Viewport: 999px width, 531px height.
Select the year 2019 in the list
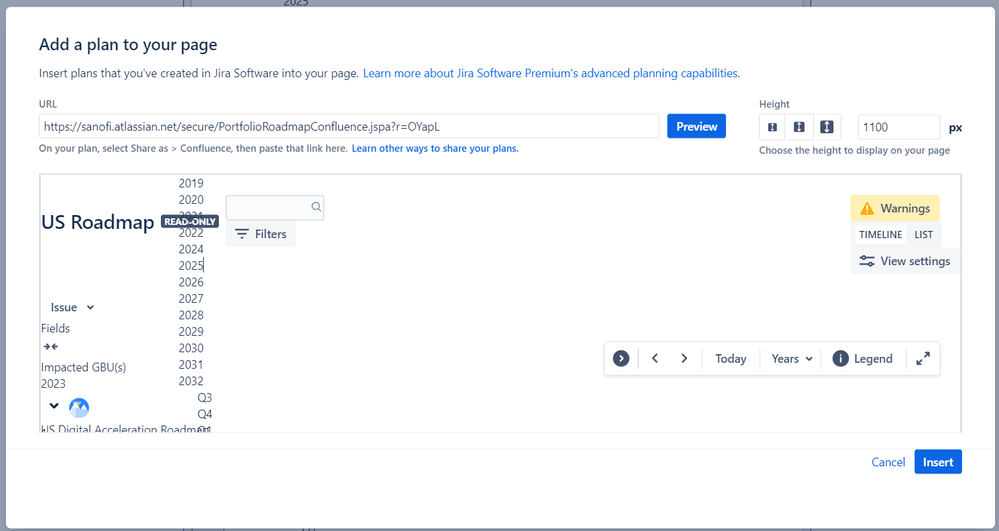[191, 184]
